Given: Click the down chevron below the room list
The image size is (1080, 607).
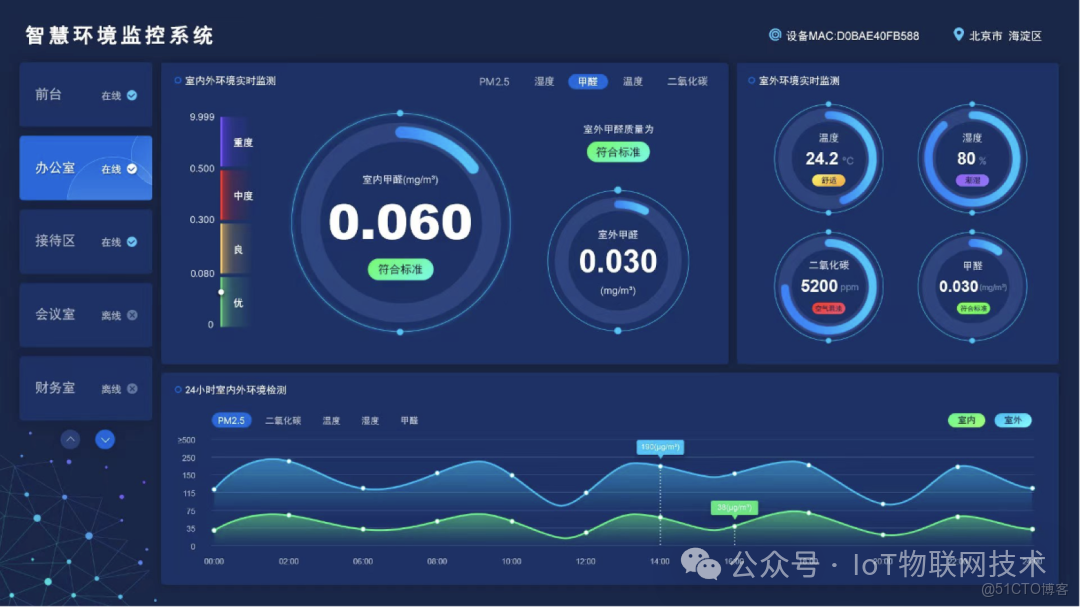Looking at the screenshot, I should 105,439.
